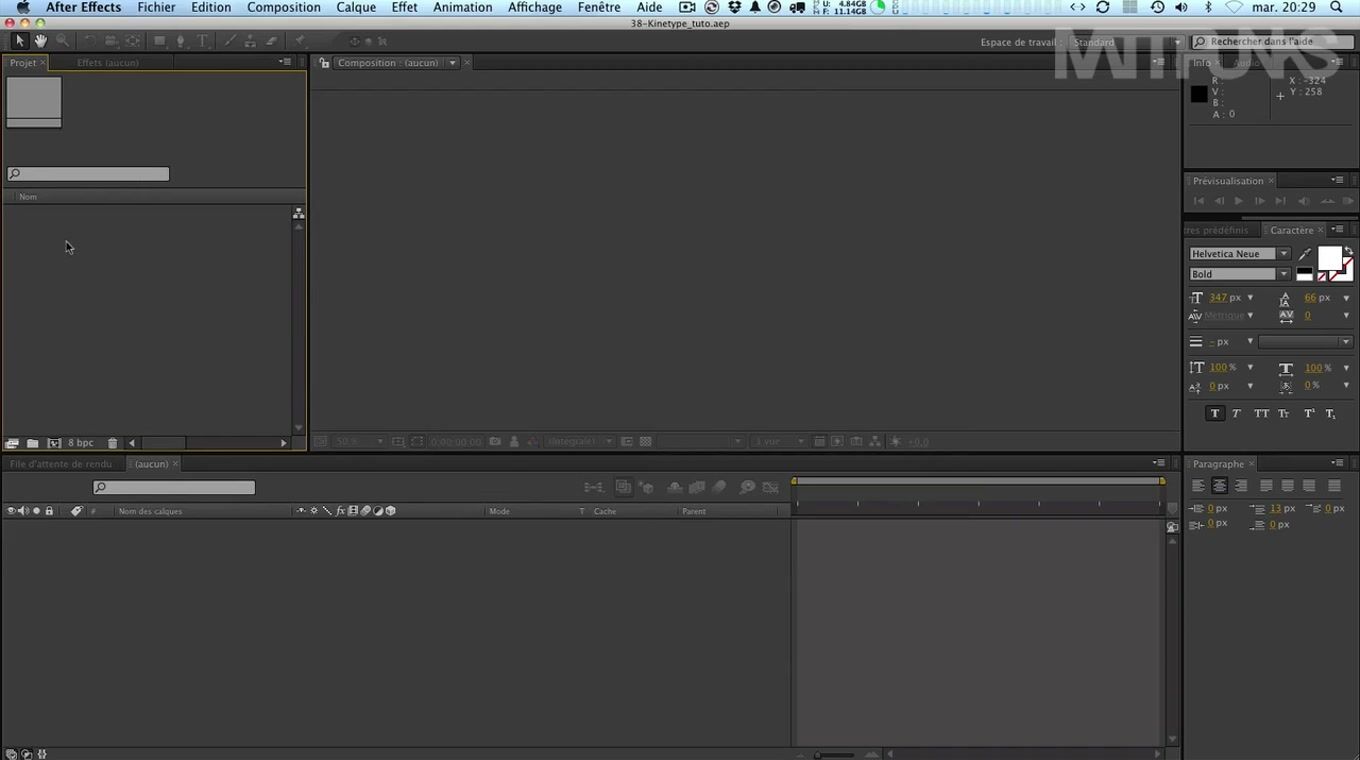Image resolution: width=1360 pixels, height=760 pixels.
Task: Select the Selection arrow tool
Action: tap(19, 41)
